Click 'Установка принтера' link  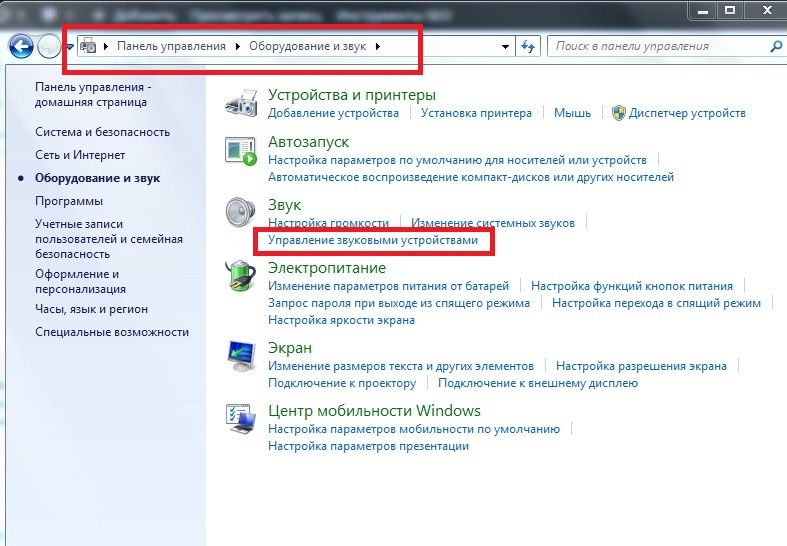(x=476, y=113)
